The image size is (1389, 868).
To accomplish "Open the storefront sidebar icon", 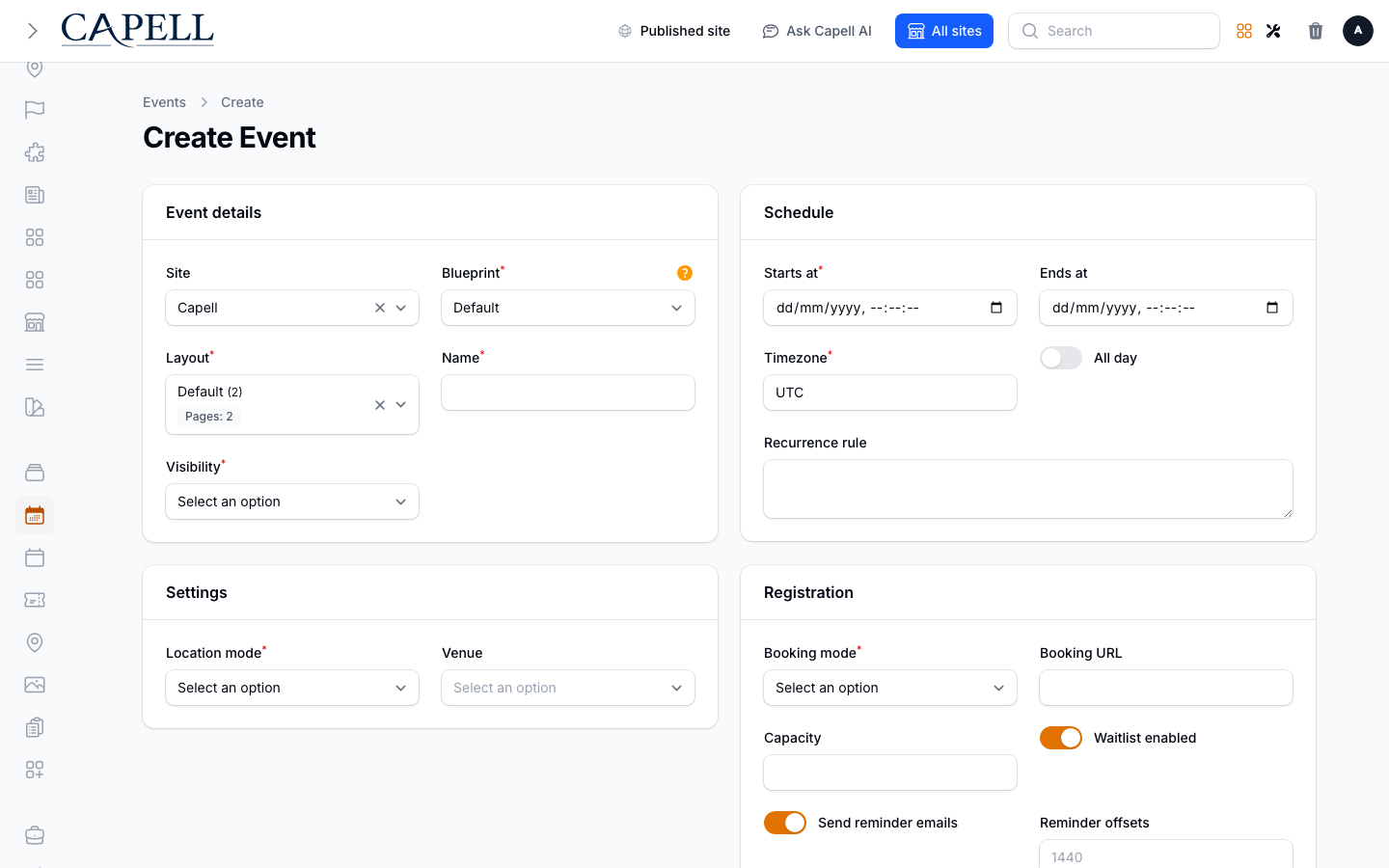I will click(x=35, y=322).
